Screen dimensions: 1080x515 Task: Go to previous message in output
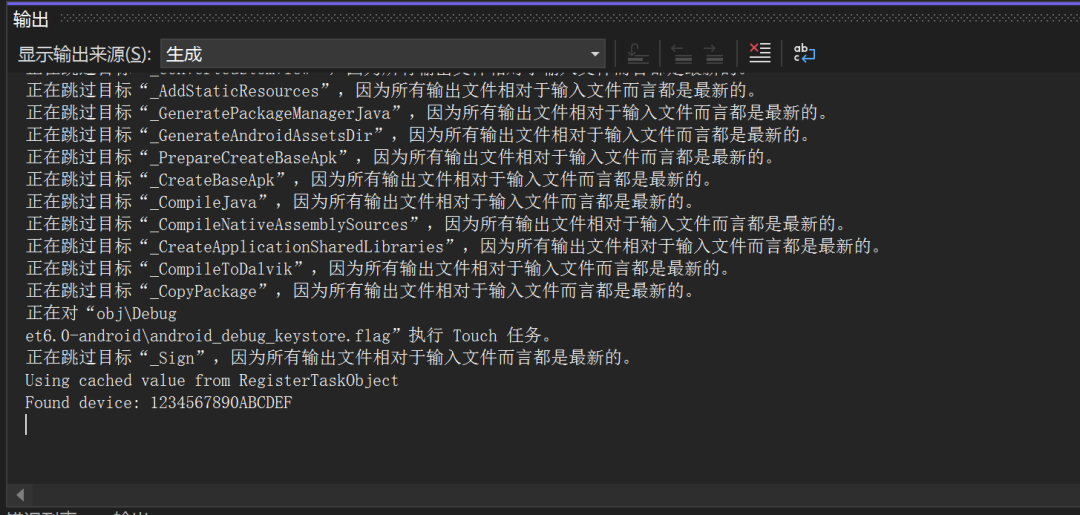point(682,53)
